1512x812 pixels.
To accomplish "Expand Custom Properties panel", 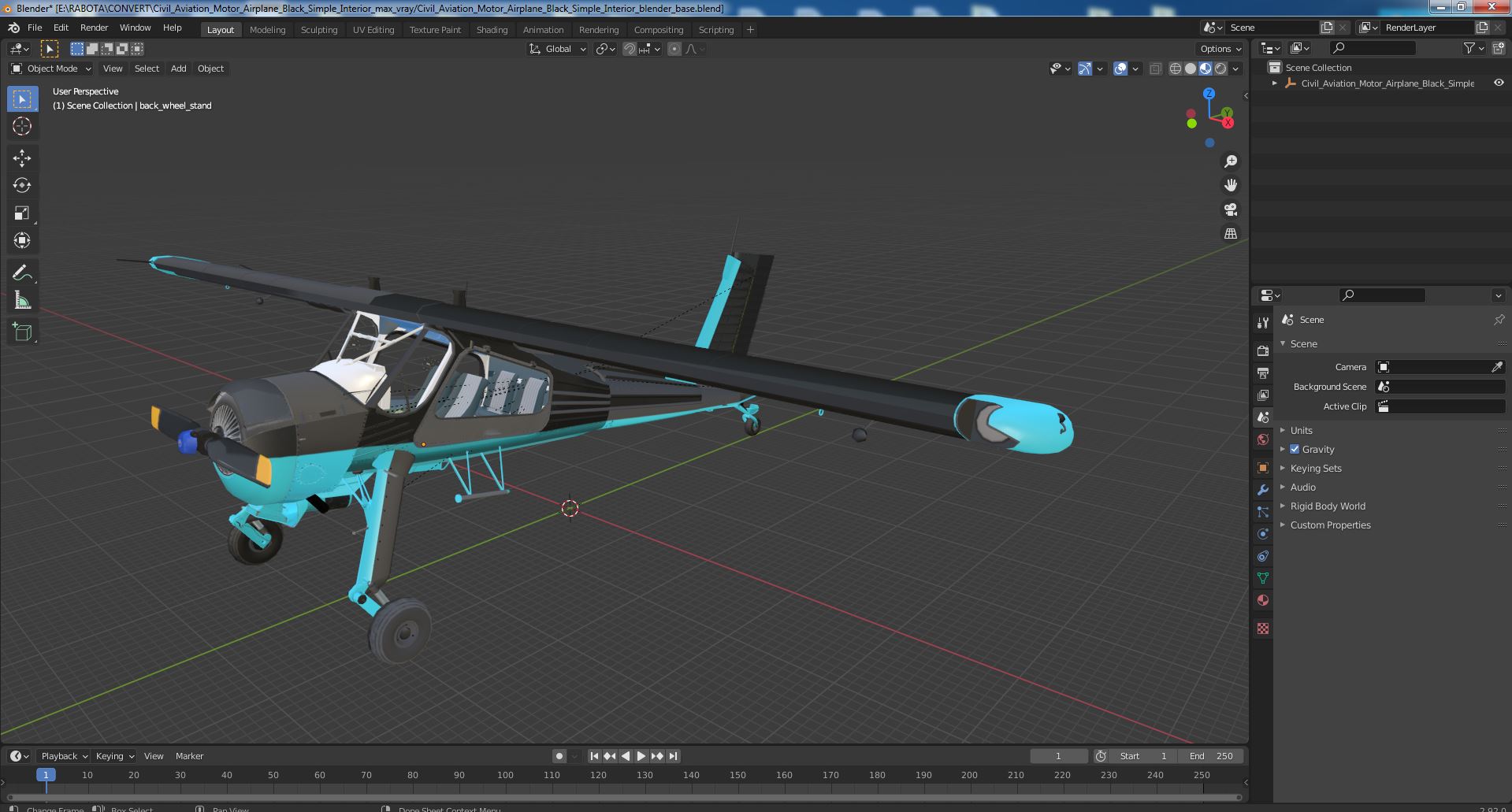I will (1330, 525).
